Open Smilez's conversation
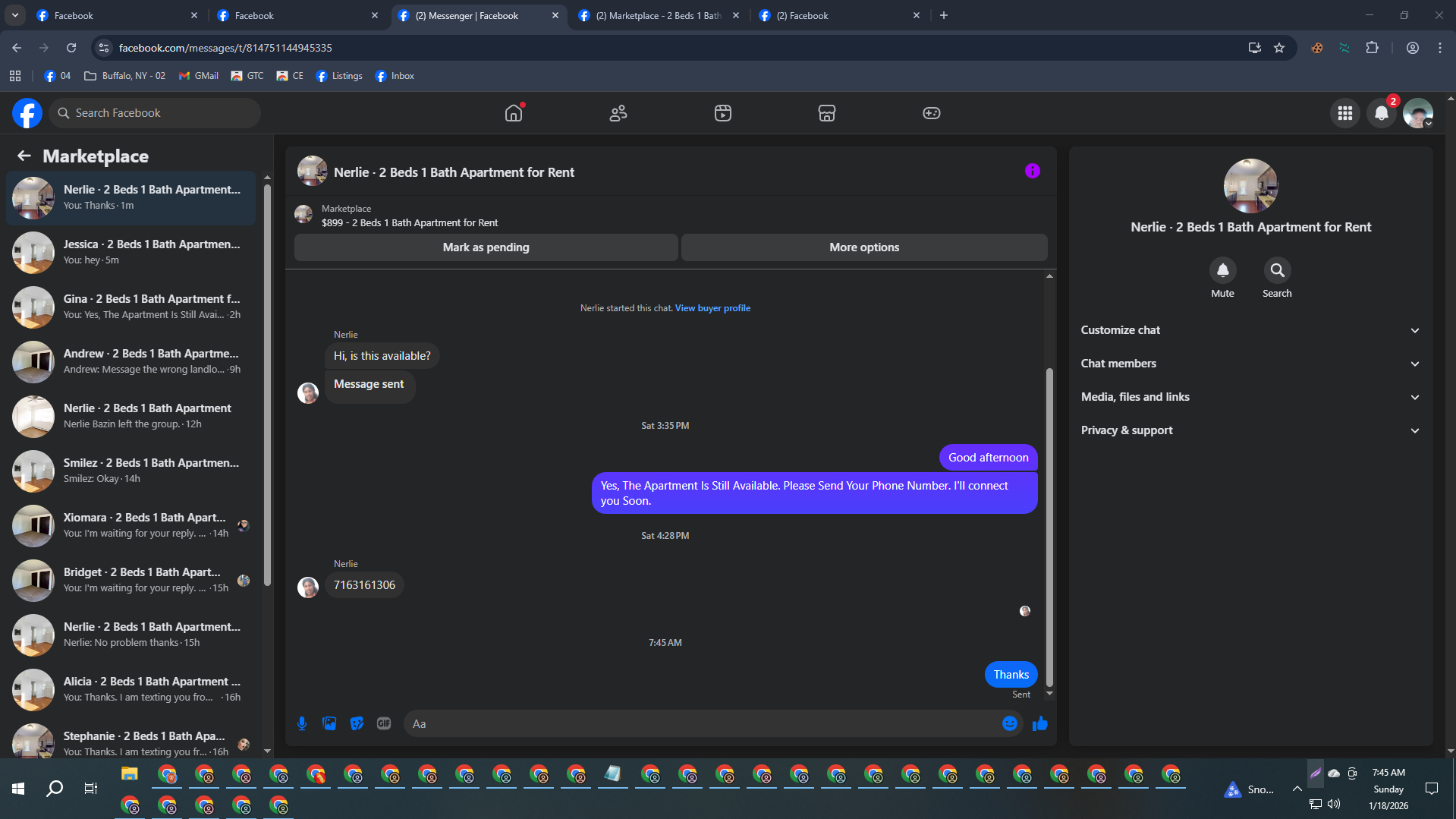 [131, 471]
